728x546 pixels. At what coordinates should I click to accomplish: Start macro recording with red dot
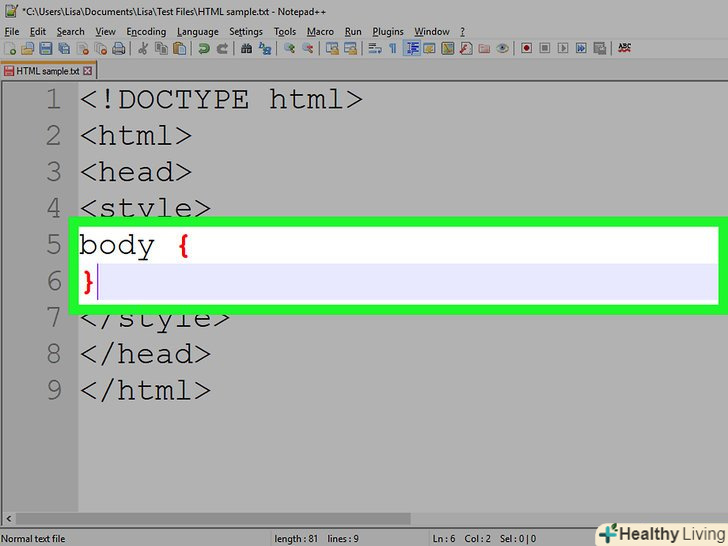point(526,48)
